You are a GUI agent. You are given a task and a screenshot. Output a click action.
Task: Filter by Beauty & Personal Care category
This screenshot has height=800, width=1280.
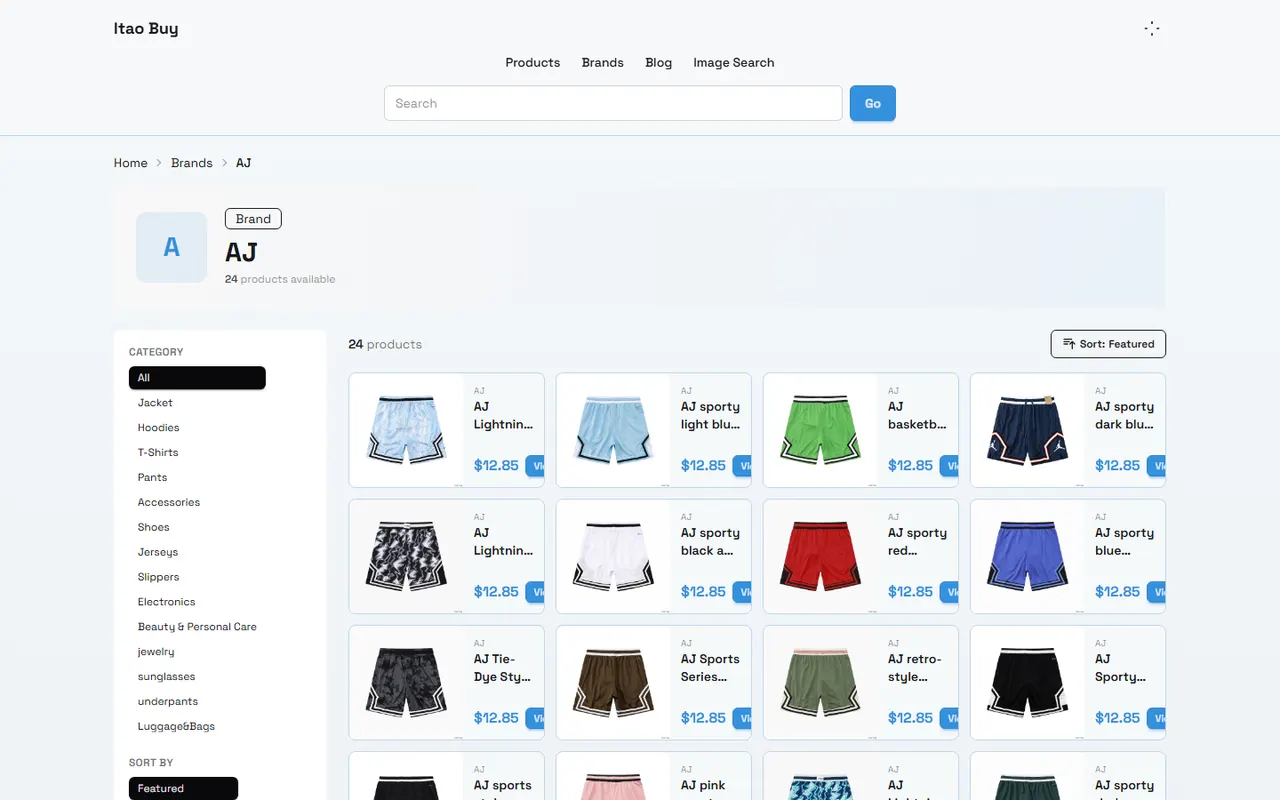pyautogui.click(x=197, y=627)
